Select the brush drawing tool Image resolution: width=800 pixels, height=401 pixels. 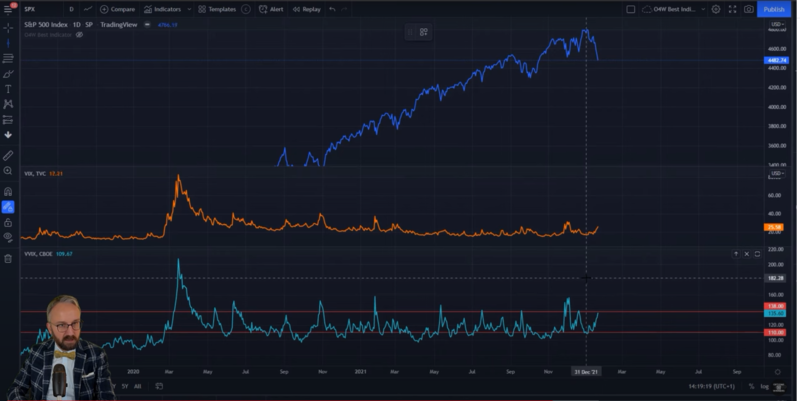[8, 74]
